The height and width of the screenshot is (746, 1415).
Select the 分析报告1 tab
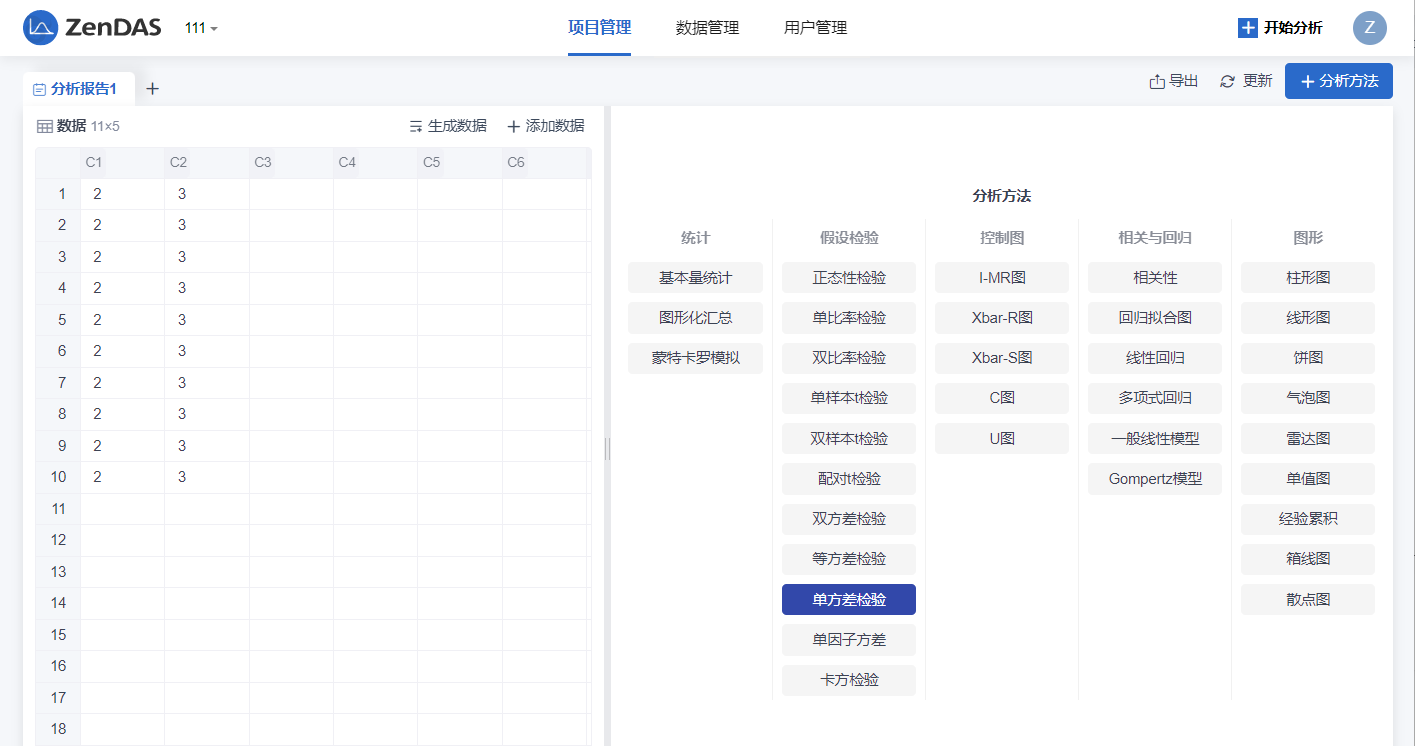point(76,89)
